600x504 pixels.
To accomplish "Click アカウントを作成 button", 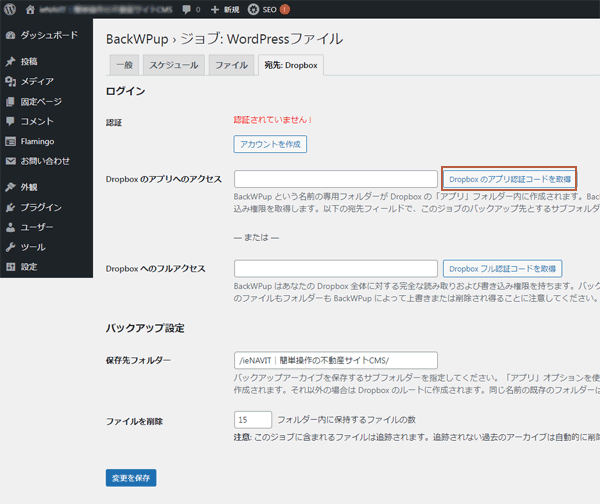I will click(270, 144).
